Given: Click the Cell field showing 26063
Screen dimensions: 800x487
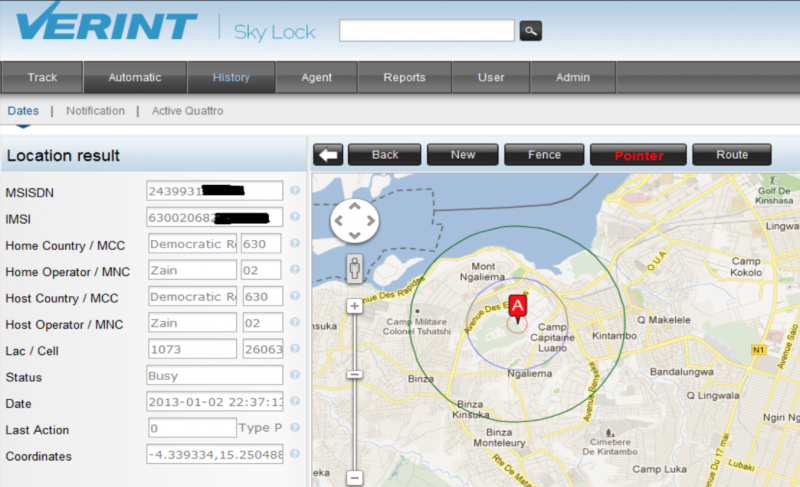Looking at the screenshot, I should click(263, 349).
